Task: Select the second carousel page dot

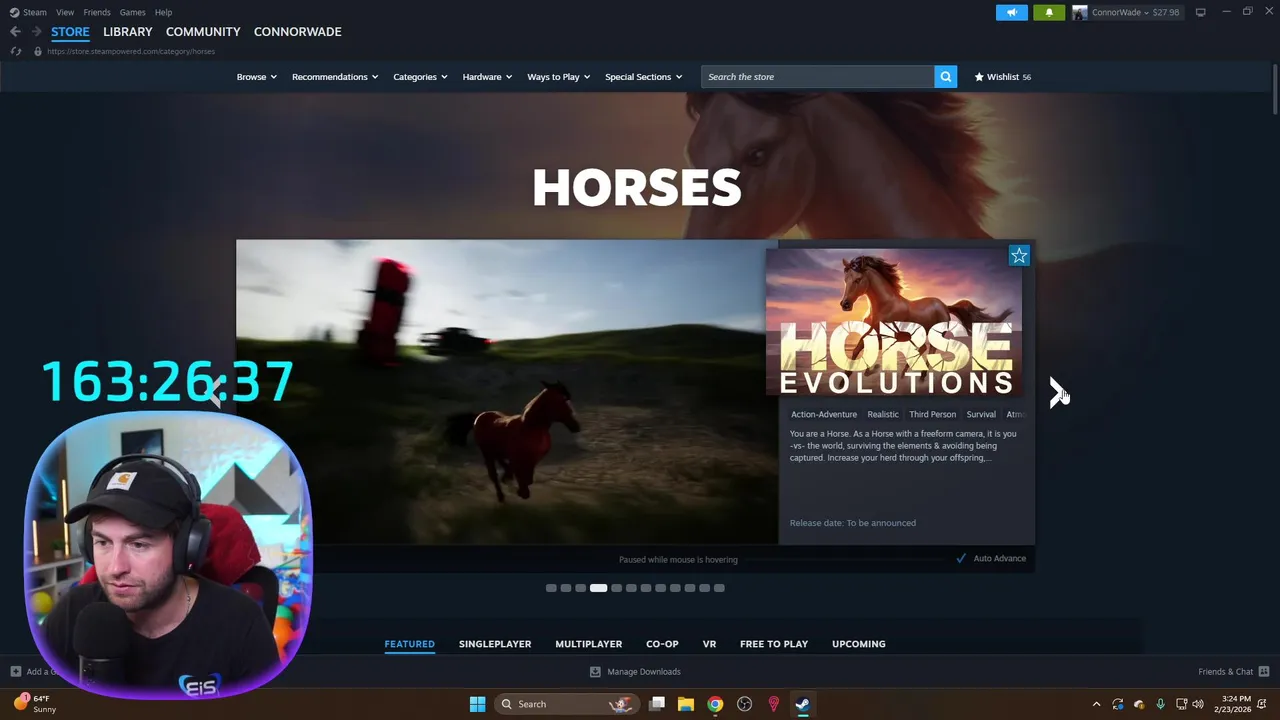Action: point(566,588)
